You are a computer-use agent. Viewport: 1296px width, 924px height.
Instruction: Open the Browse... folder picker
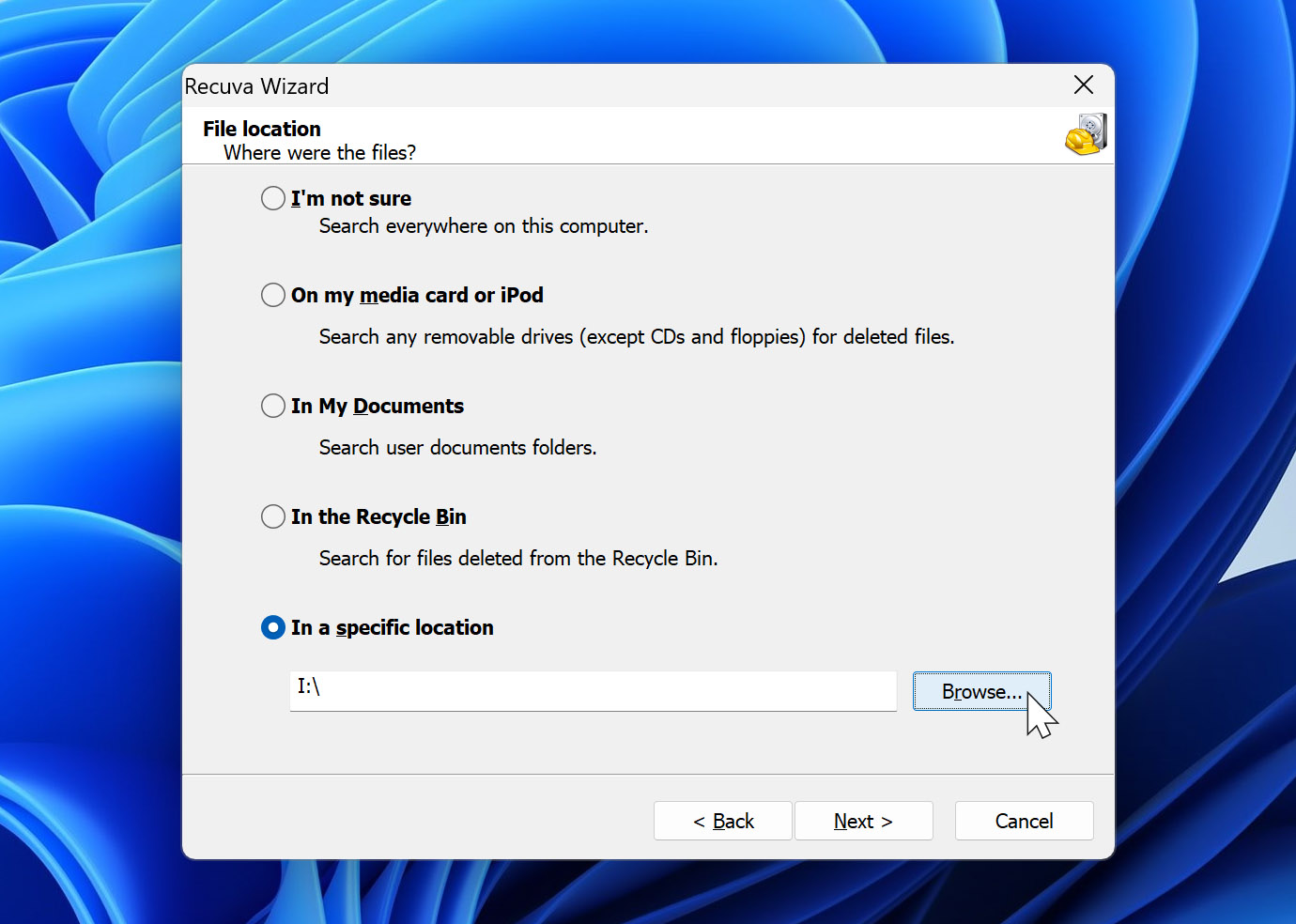click(981, 691)
